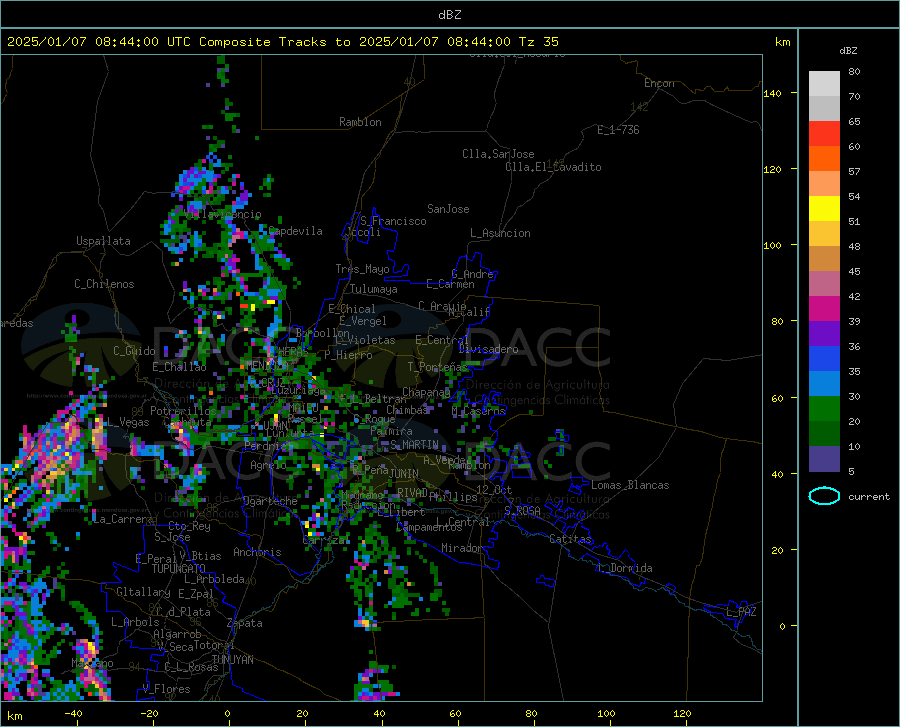Click the C_Guido label

pyautogui.click(x=134, y=351)
